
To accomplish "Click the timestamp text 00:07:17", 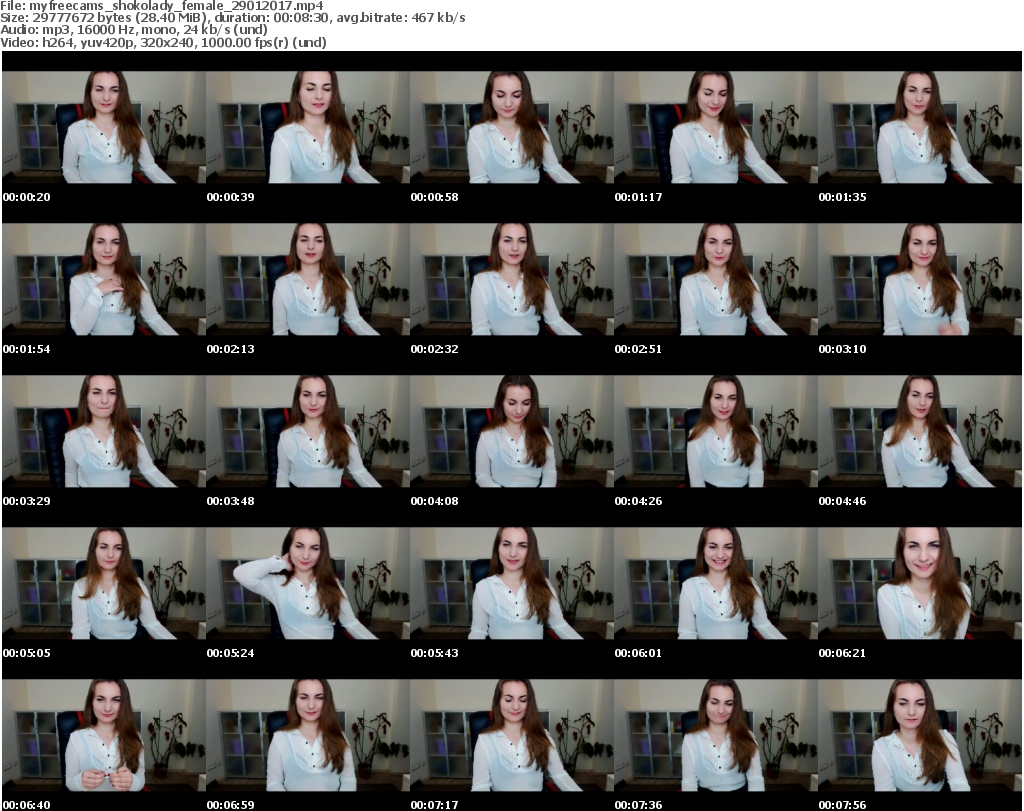I will click(434, 805).
